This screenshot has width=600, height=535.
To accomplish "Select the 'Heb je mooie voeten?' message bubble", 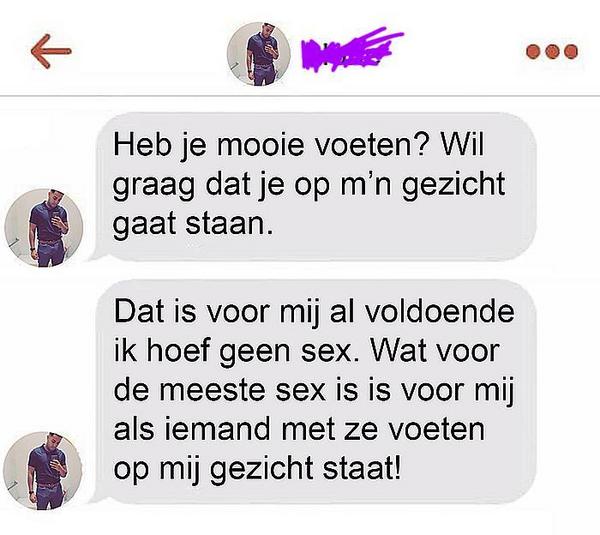I will [314, 187].
